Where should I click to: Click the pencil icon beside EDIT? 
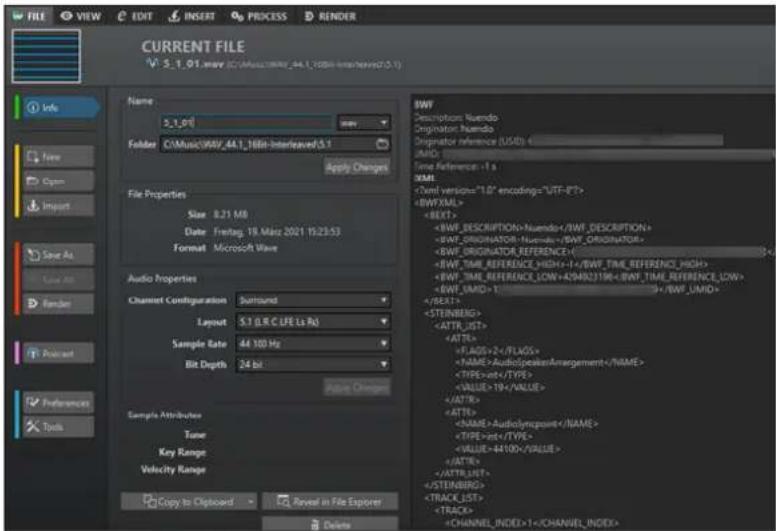pos(122,16)
